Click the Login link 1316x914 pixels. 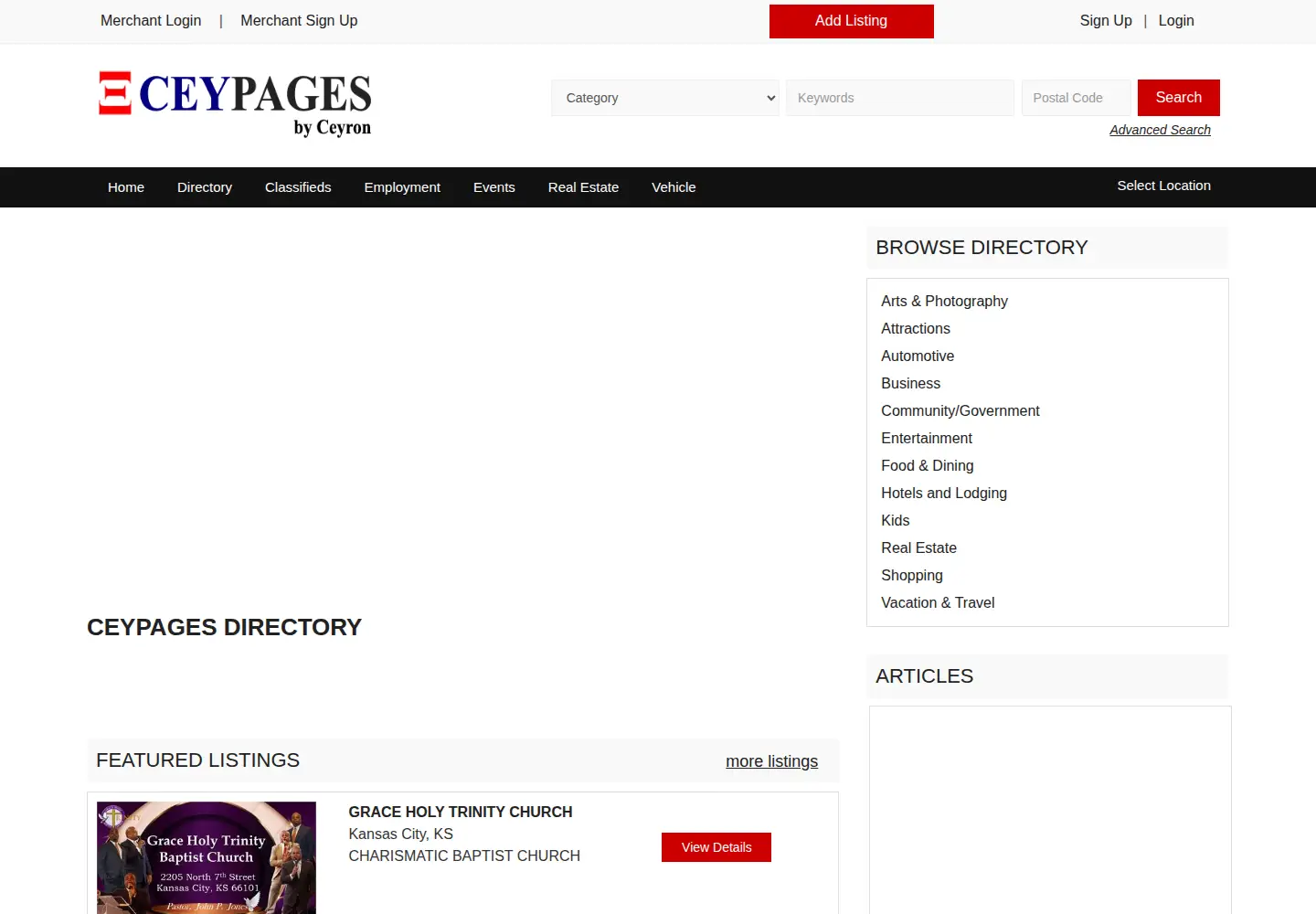pyautogui.click(x=1176, y=20)
